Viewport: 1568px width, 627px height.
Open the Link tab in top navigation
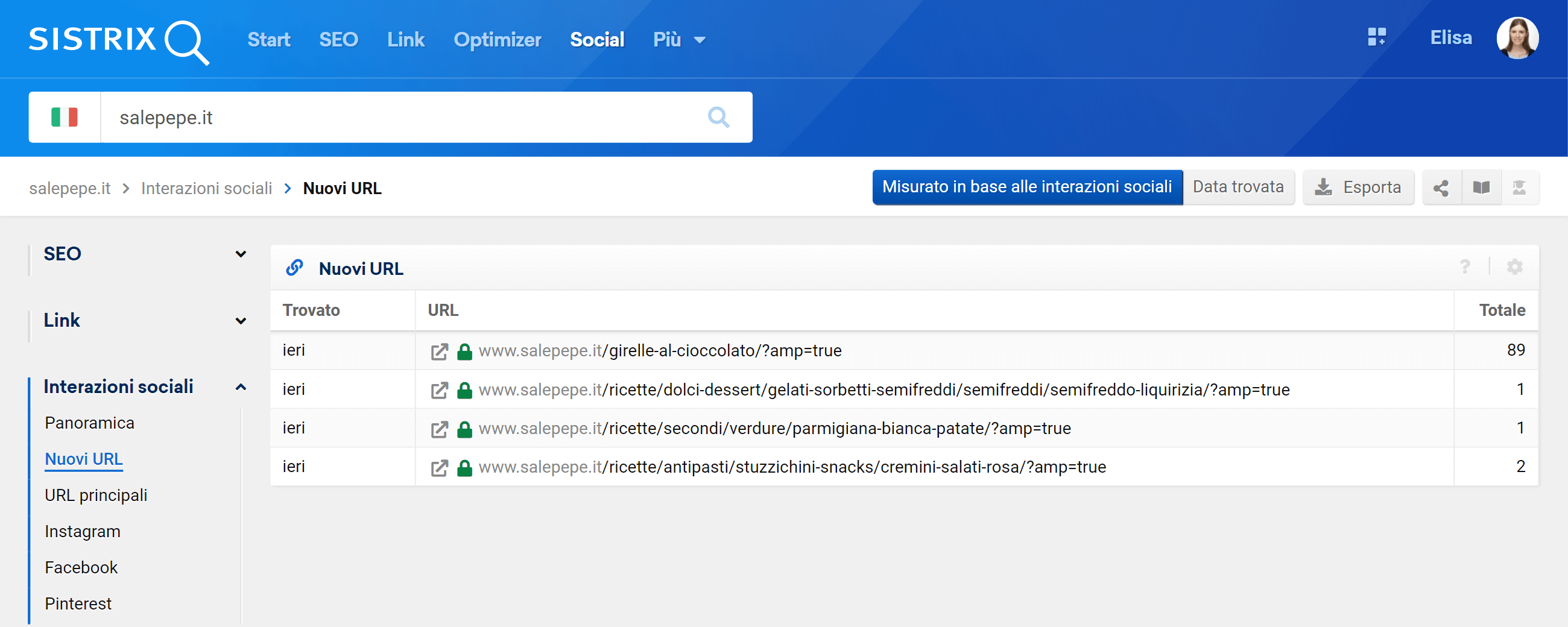[405, 40]
